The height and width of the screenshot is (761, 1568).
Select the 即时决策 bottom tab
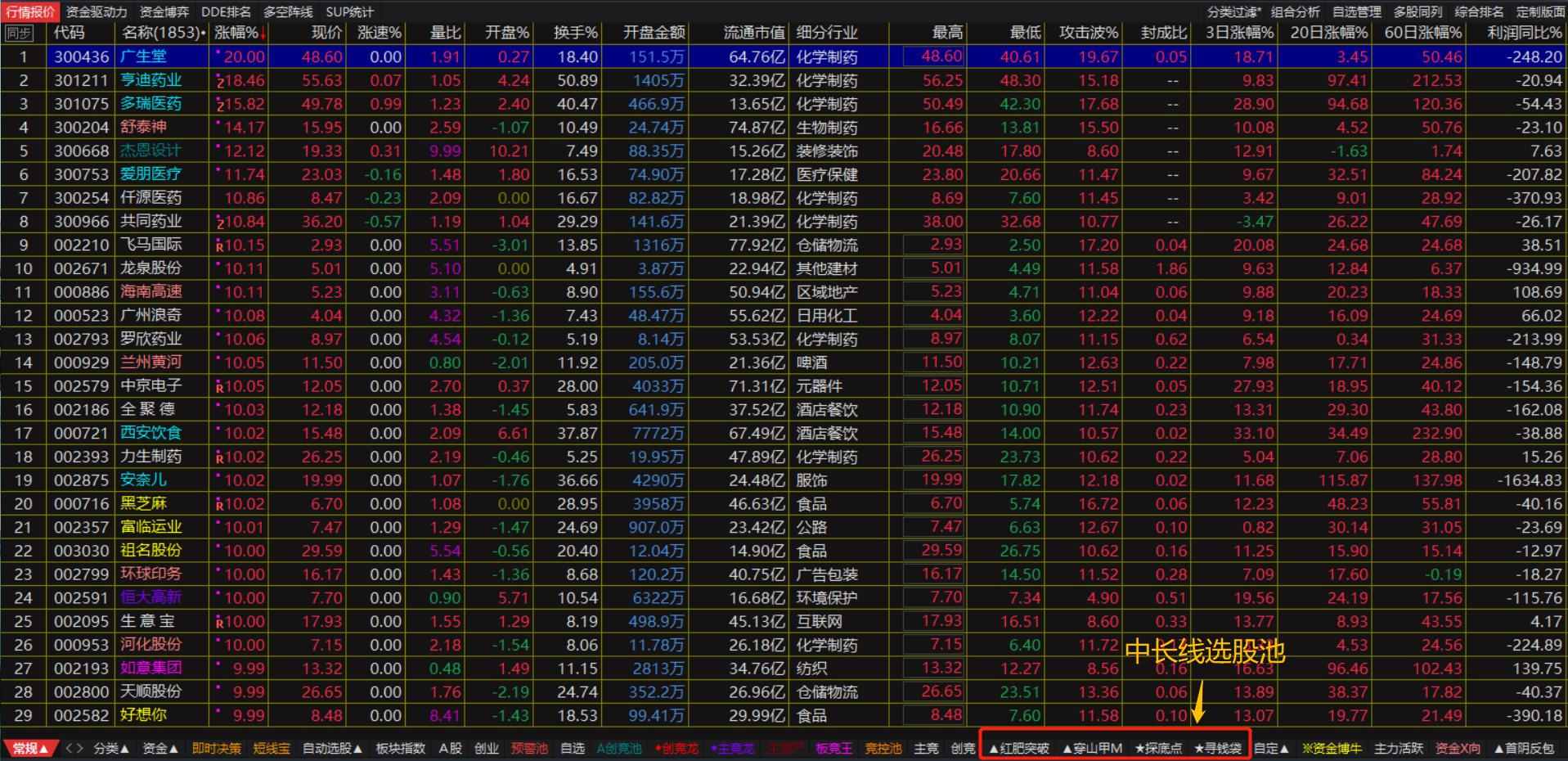tap(217, 748)
